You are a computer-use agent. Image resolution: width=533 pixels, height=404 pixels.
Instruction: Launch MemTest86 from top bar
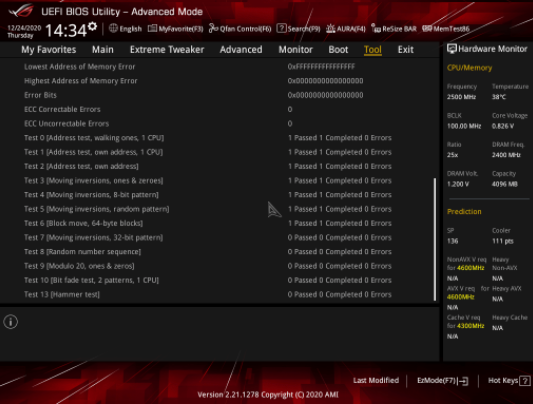click(446, 29)
